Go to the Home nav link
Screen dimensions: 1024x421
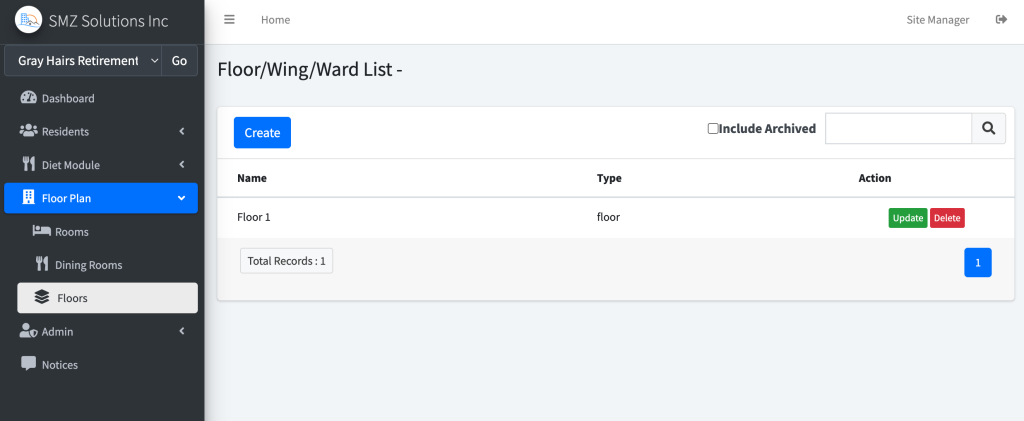point(275,20)
